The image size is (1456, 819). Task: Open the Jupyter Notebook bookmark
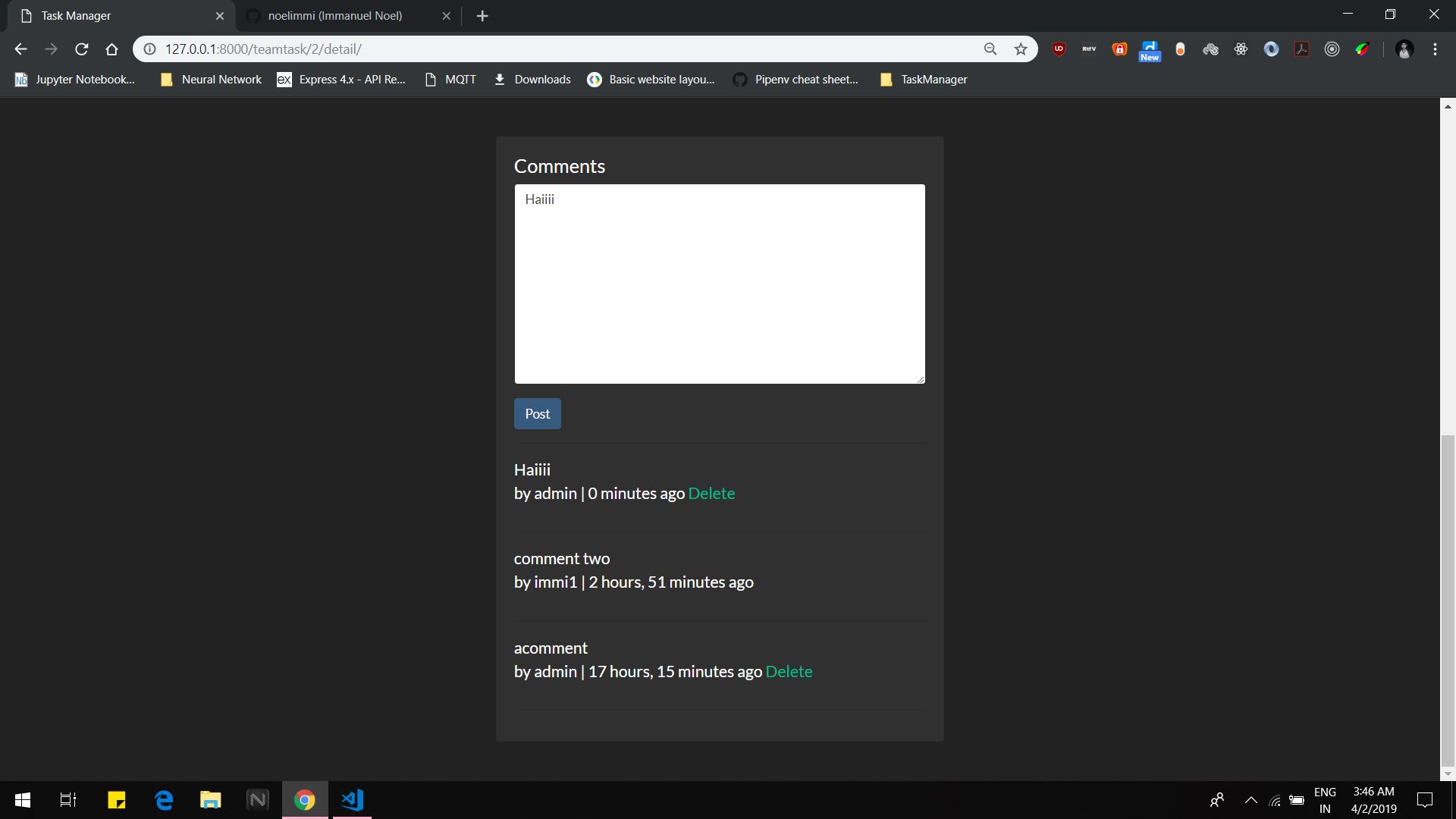tap(75, 80)
